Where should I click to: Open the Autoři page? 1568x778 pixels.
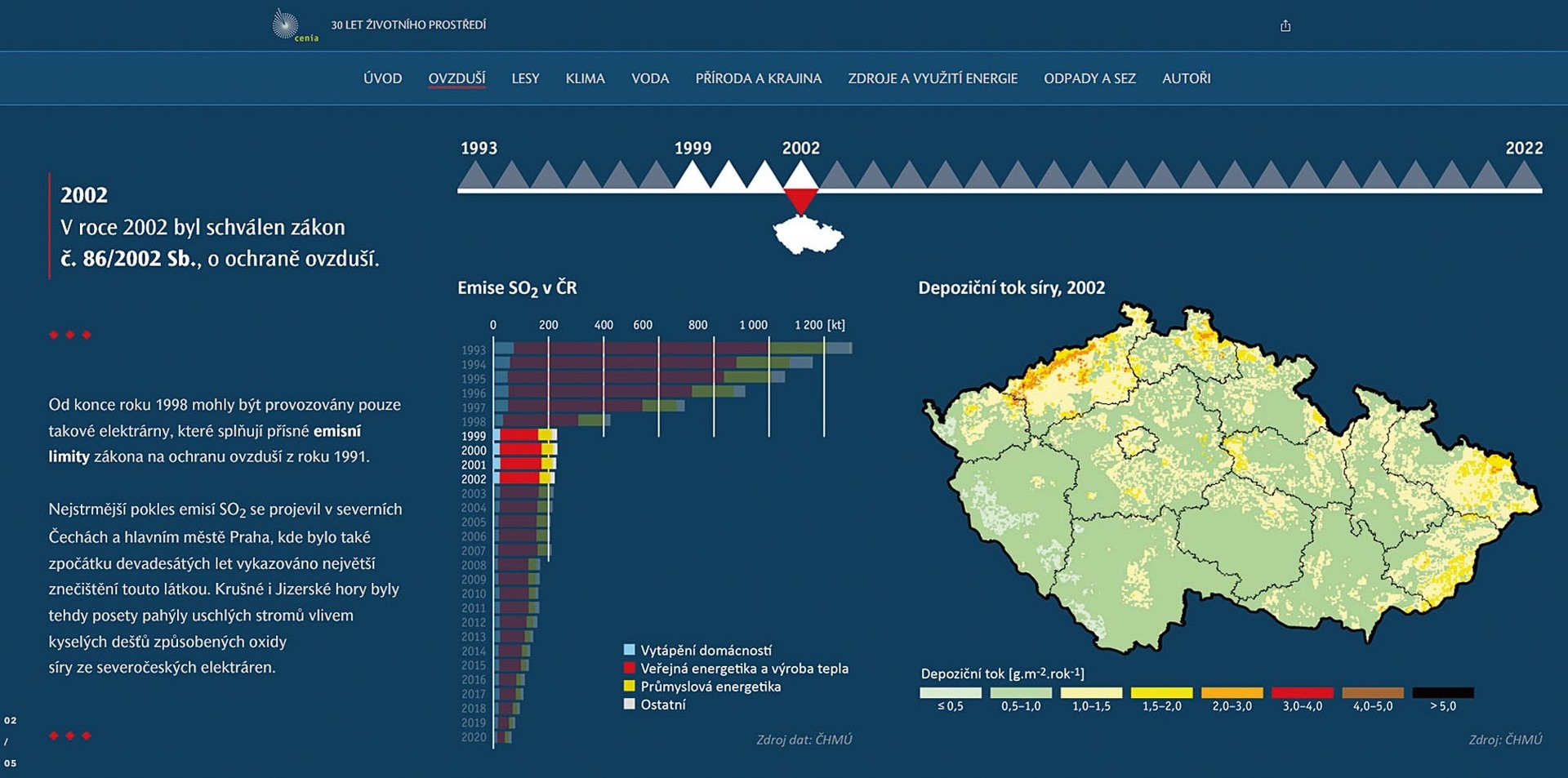[x=1186, y=78]
